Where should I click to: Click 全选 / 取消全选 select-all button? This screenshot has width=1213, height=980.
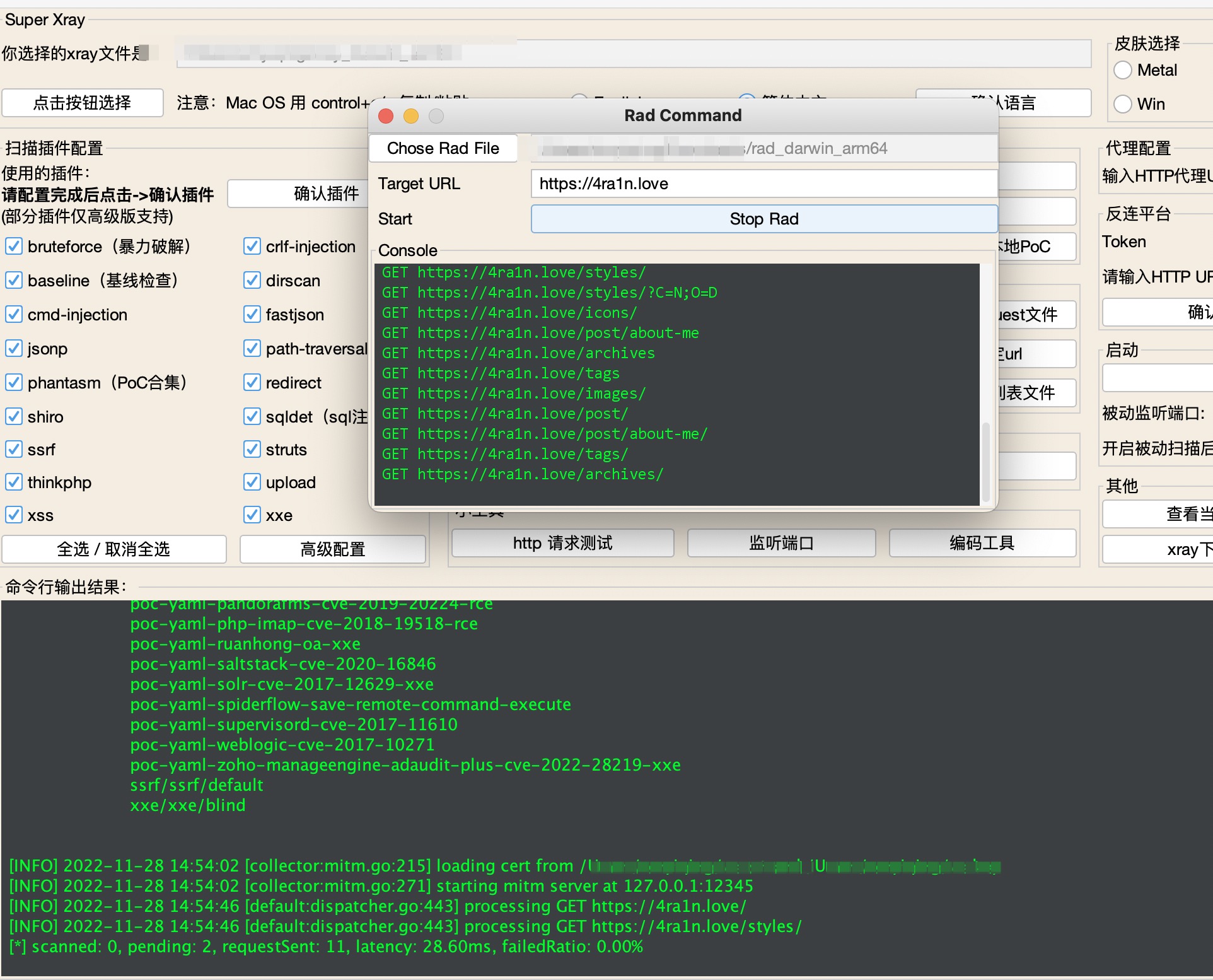click(x=113, y=549)
